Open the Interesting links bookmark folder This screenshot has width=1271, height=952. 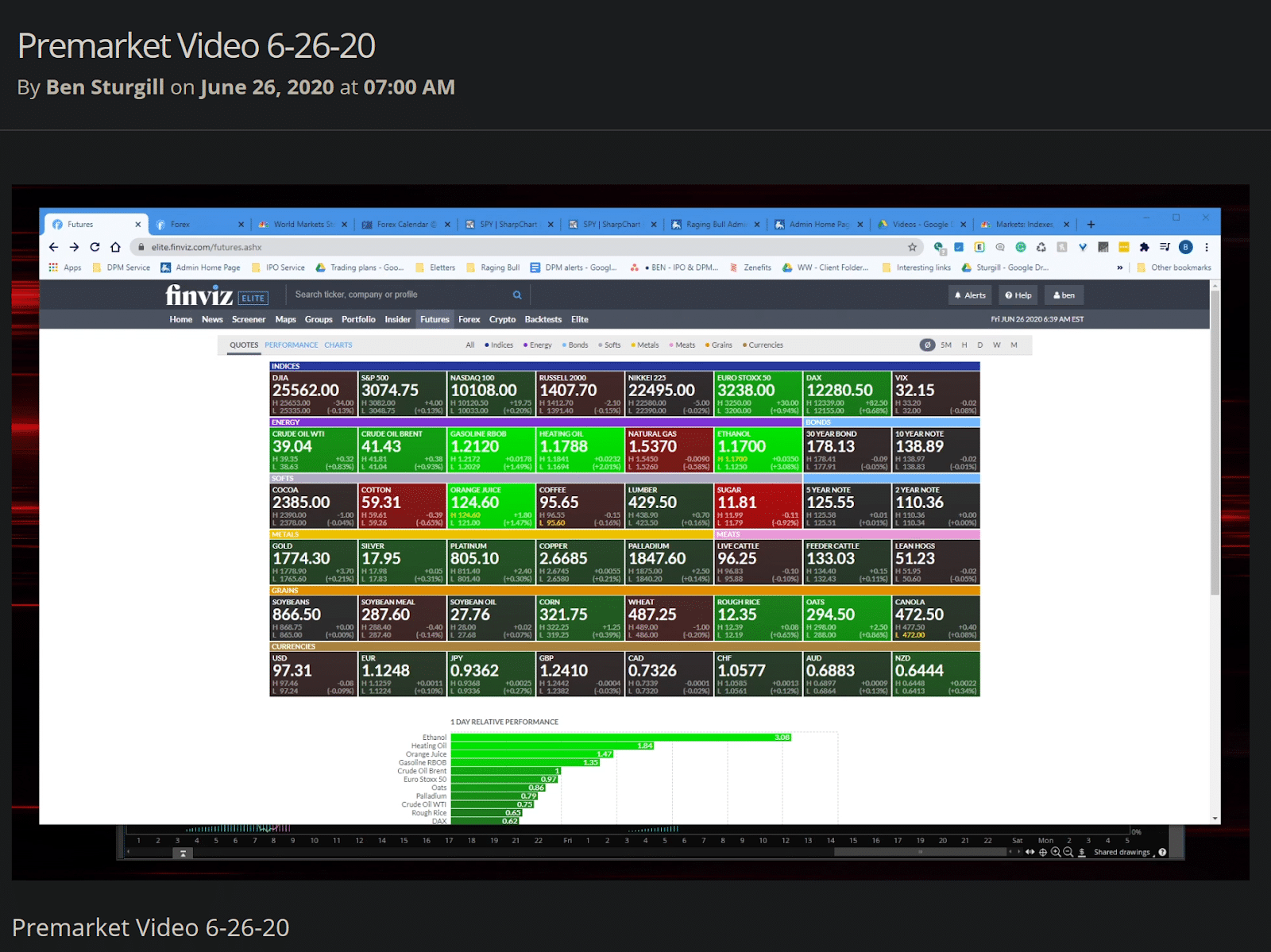(916, 268)
